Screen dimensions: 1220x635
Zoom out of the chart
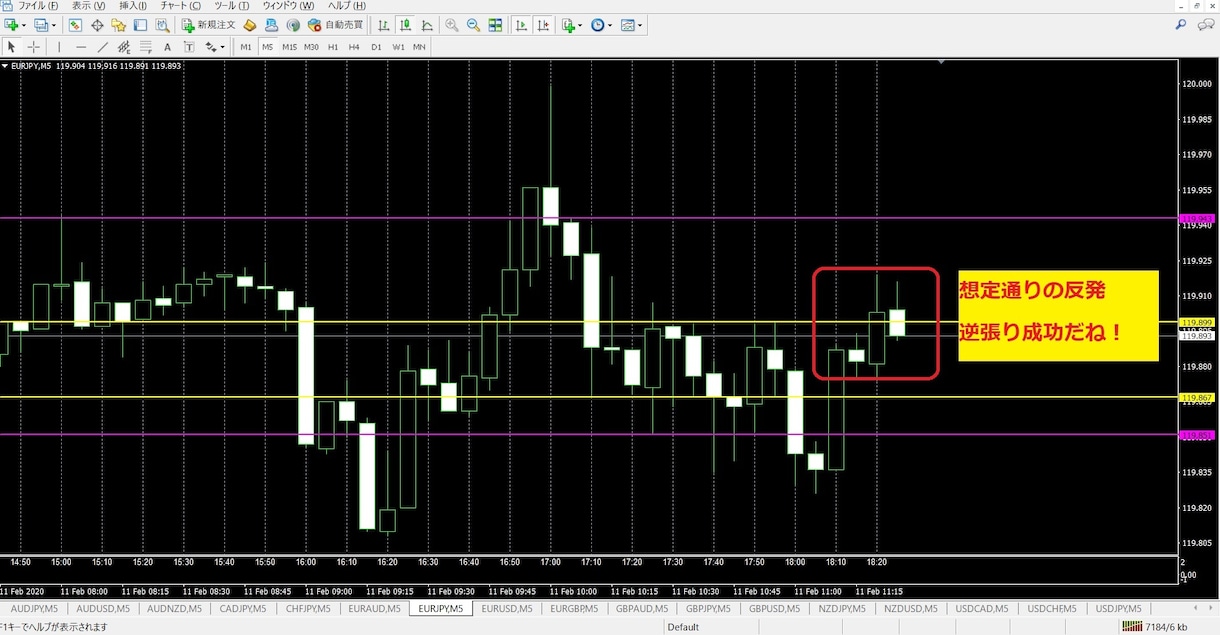pyautogui.click(x=473, y=25)
